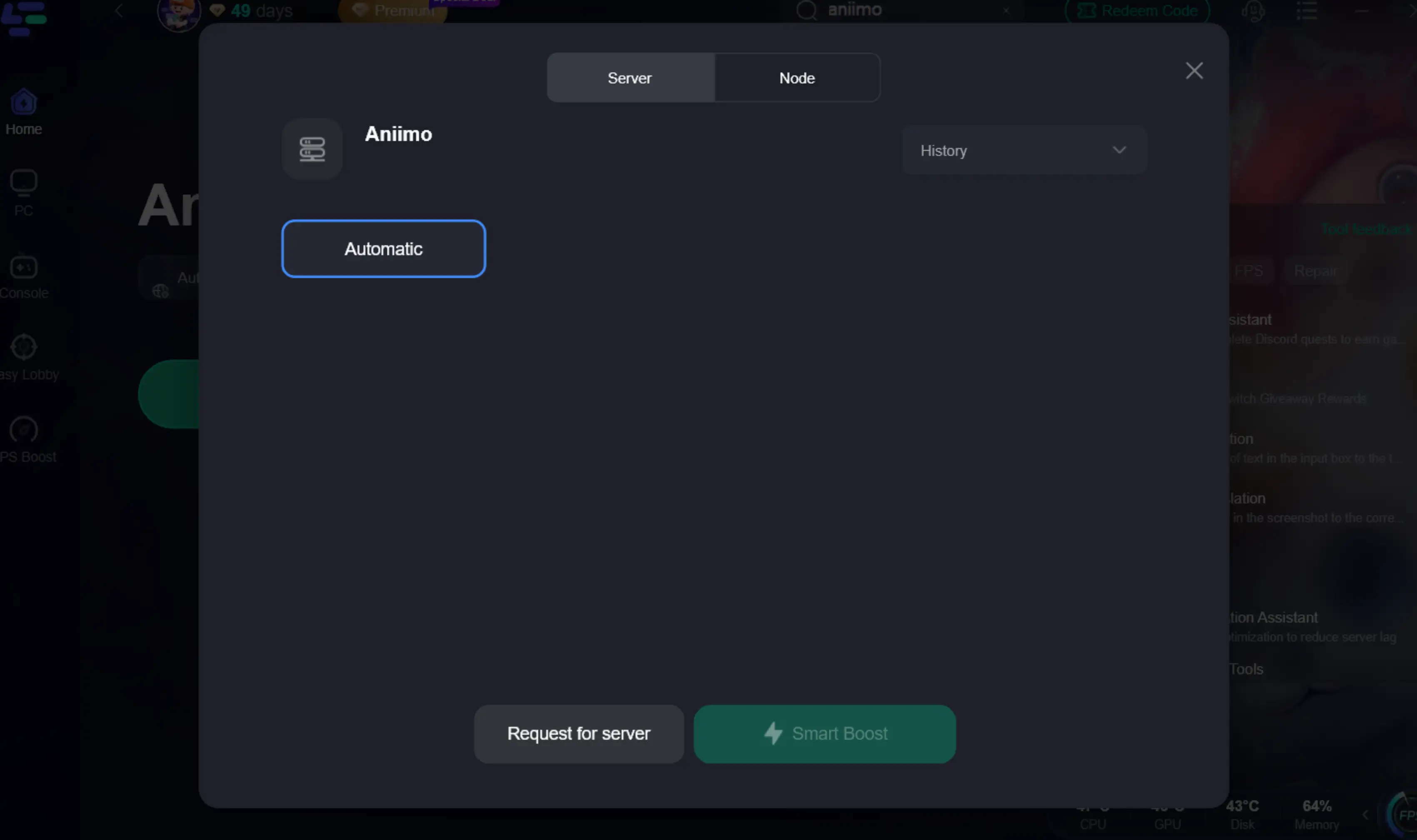Select the Automatic server option

pos(383,249)
